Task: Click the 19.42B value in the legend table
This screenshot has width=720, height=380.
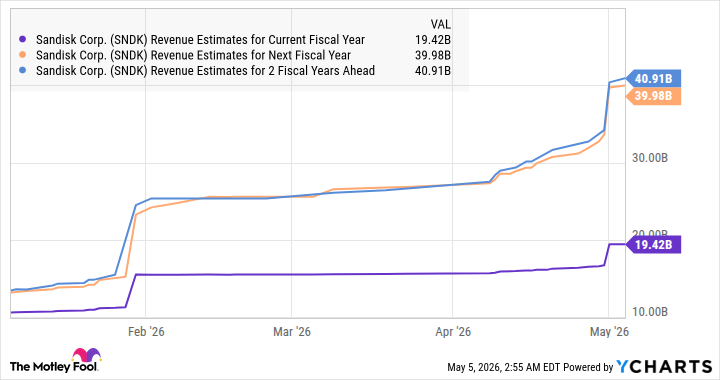Action: coord(433,40)
